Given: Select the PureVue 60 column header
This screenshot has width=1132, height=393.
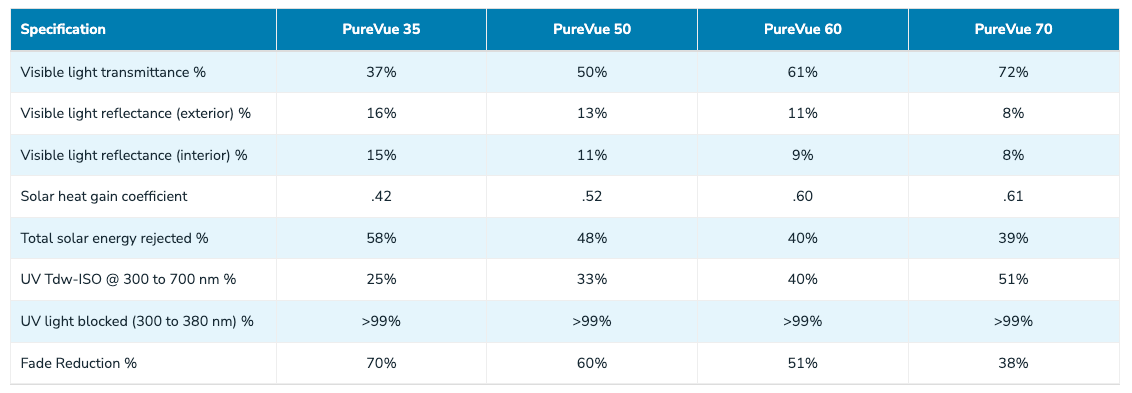Looking at the screenshot, I should (803, 30).
